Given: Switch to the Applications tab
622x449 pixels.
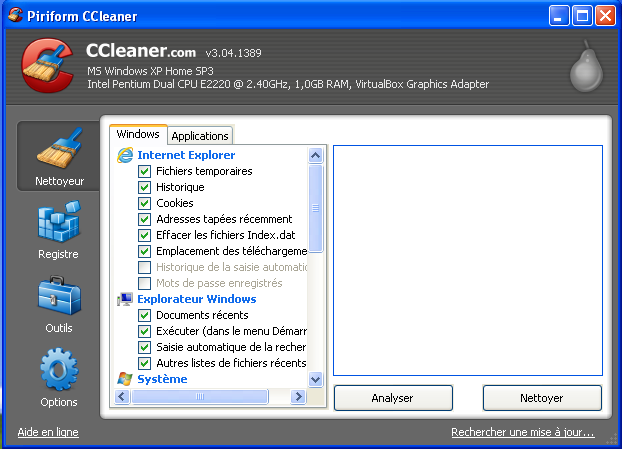Looking at the screenshot, I should (200, 136).
